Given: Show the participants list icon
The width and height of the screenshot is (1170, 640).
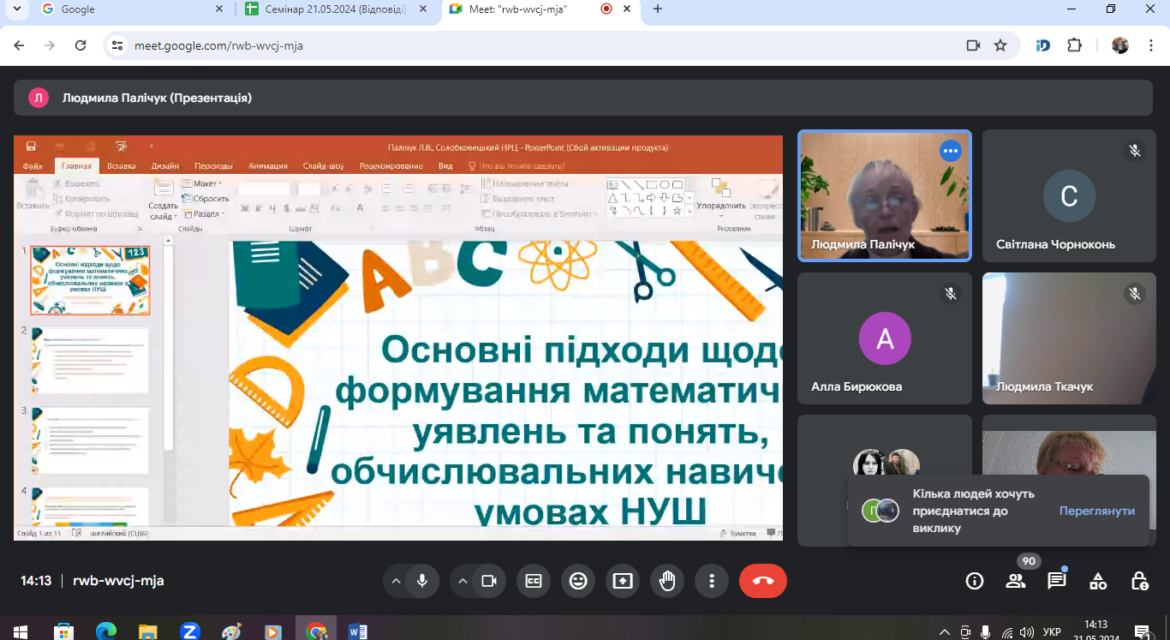Looking at the screenshot, I should (1016, 581).
